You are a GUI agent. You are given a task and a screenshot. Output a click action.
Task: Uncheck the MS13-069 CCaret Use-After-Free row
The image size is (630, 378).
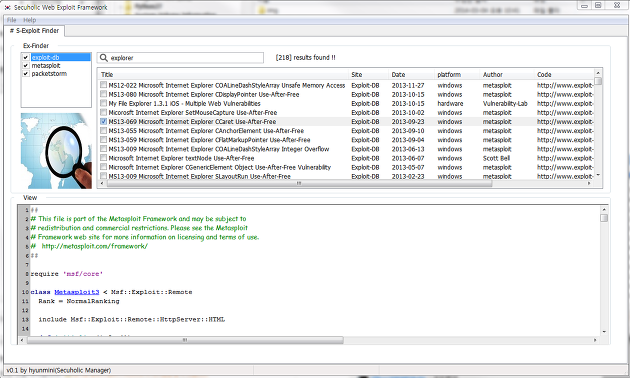[x=104, y=121]
